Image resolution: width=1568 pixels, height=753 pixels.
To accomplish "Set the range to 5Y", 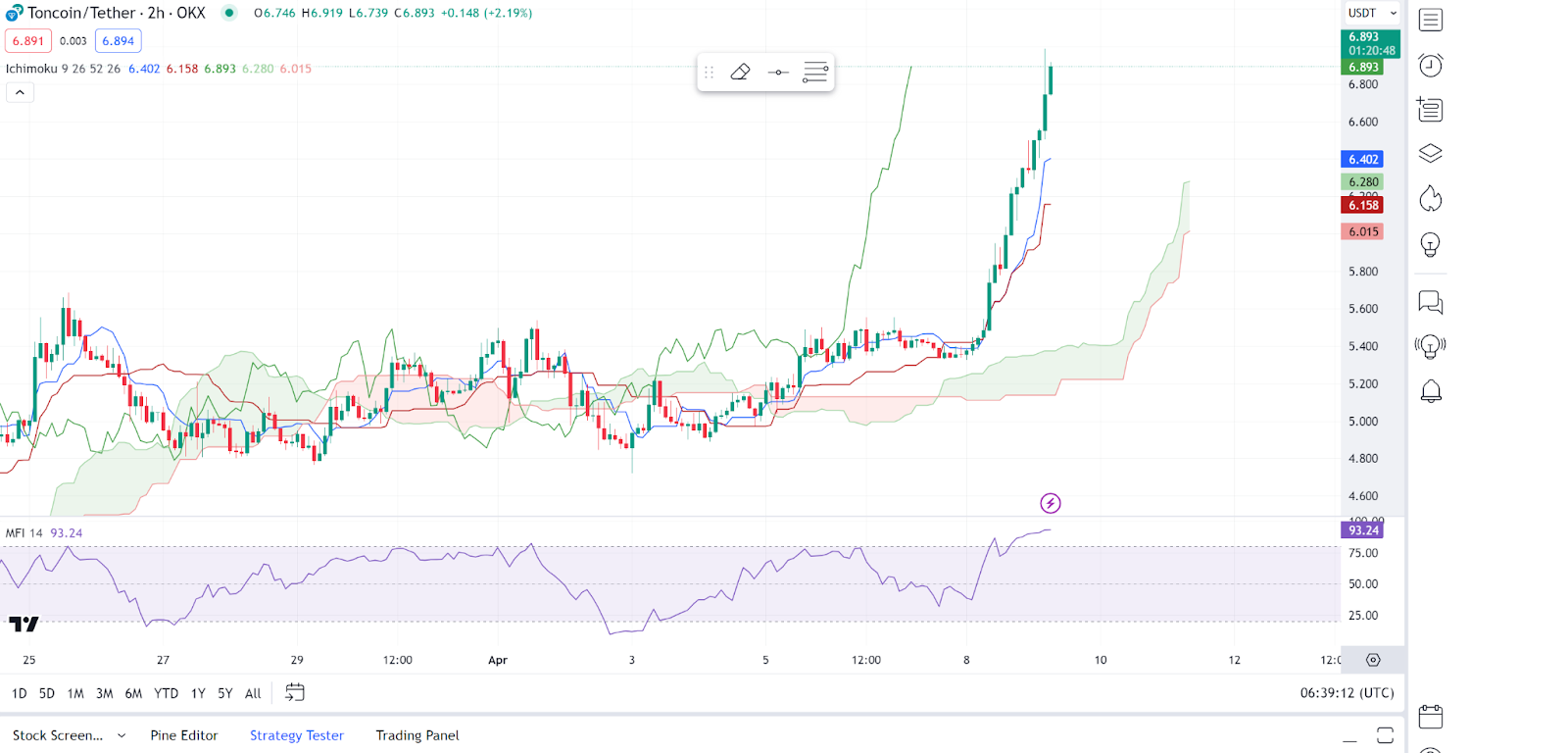I will coord(225,693).
